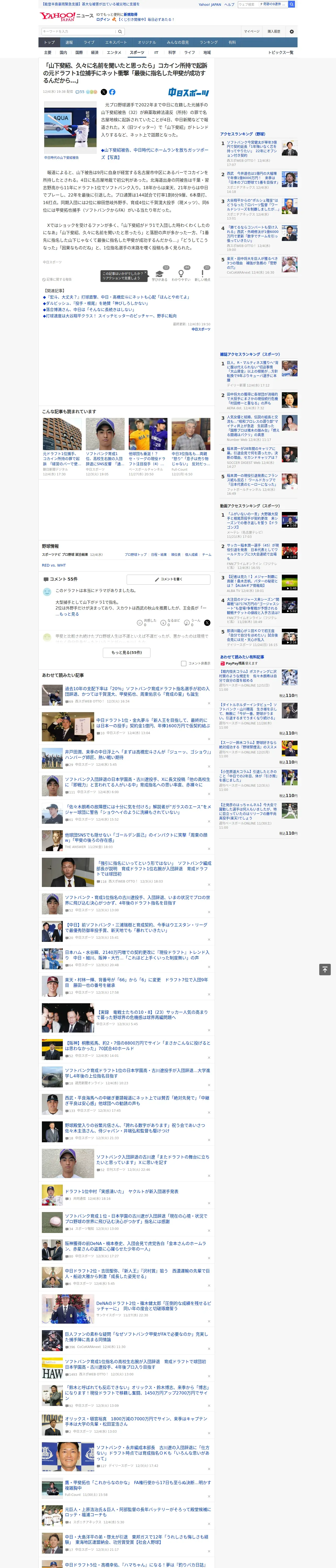Image resolution: width=336 pixels, height=1568 pixels.
Task: Open the paid article about 佐々木朗希の故障歴
Action: pos(138,810)
